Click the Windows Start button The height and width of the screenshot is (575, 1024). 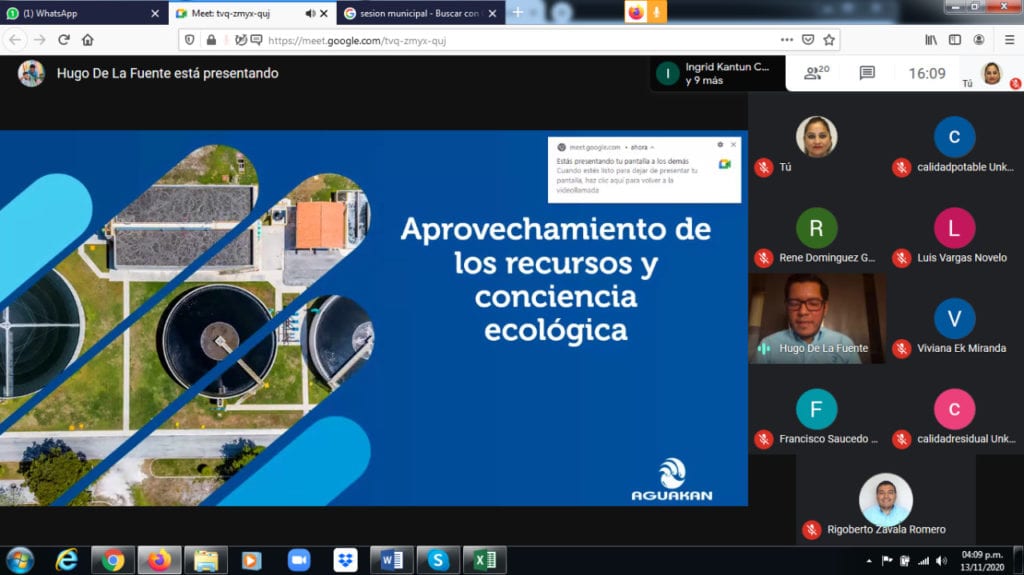20,559
